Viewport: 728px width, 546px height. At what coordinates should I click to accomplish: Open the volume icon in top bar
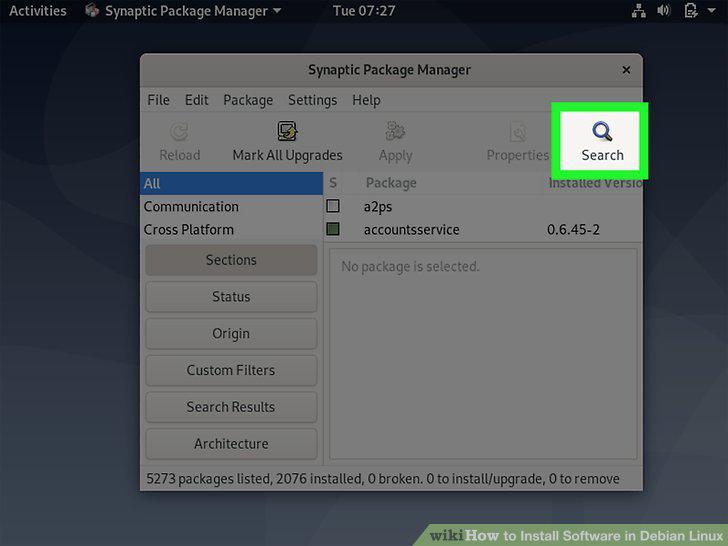click(664, 10)
